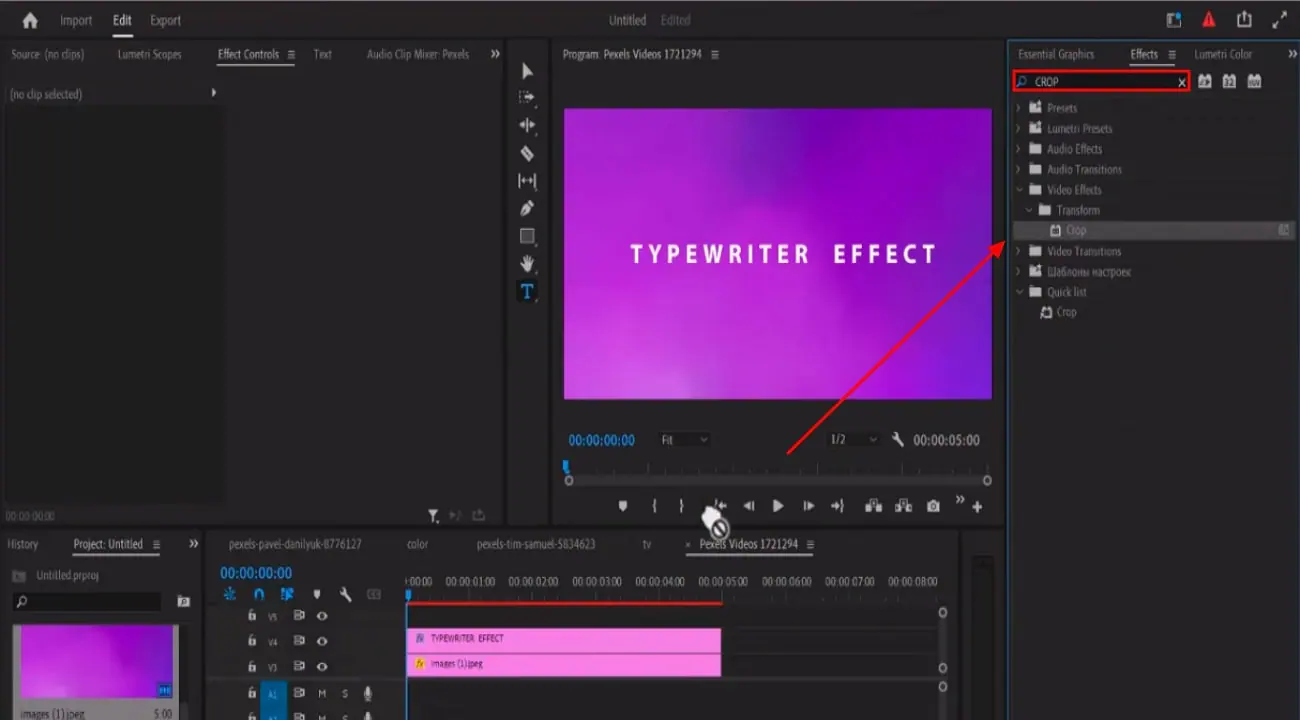
Task: Toggle Linked Selection in timeline
Action: click(x=288, y=594)
